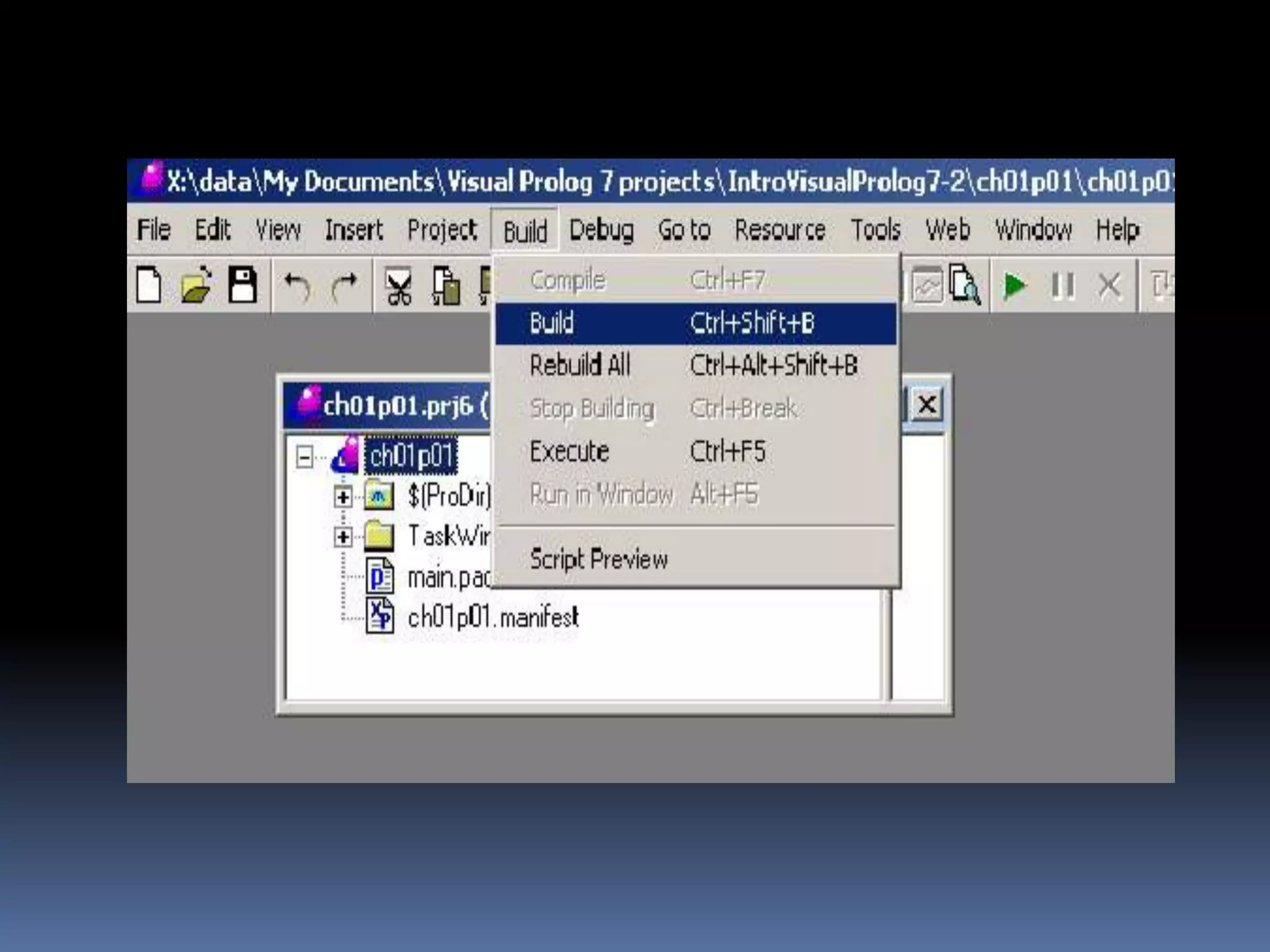Click the Cut scissors icon
This screenshot has width=1270, height=952.
point(398,287)
